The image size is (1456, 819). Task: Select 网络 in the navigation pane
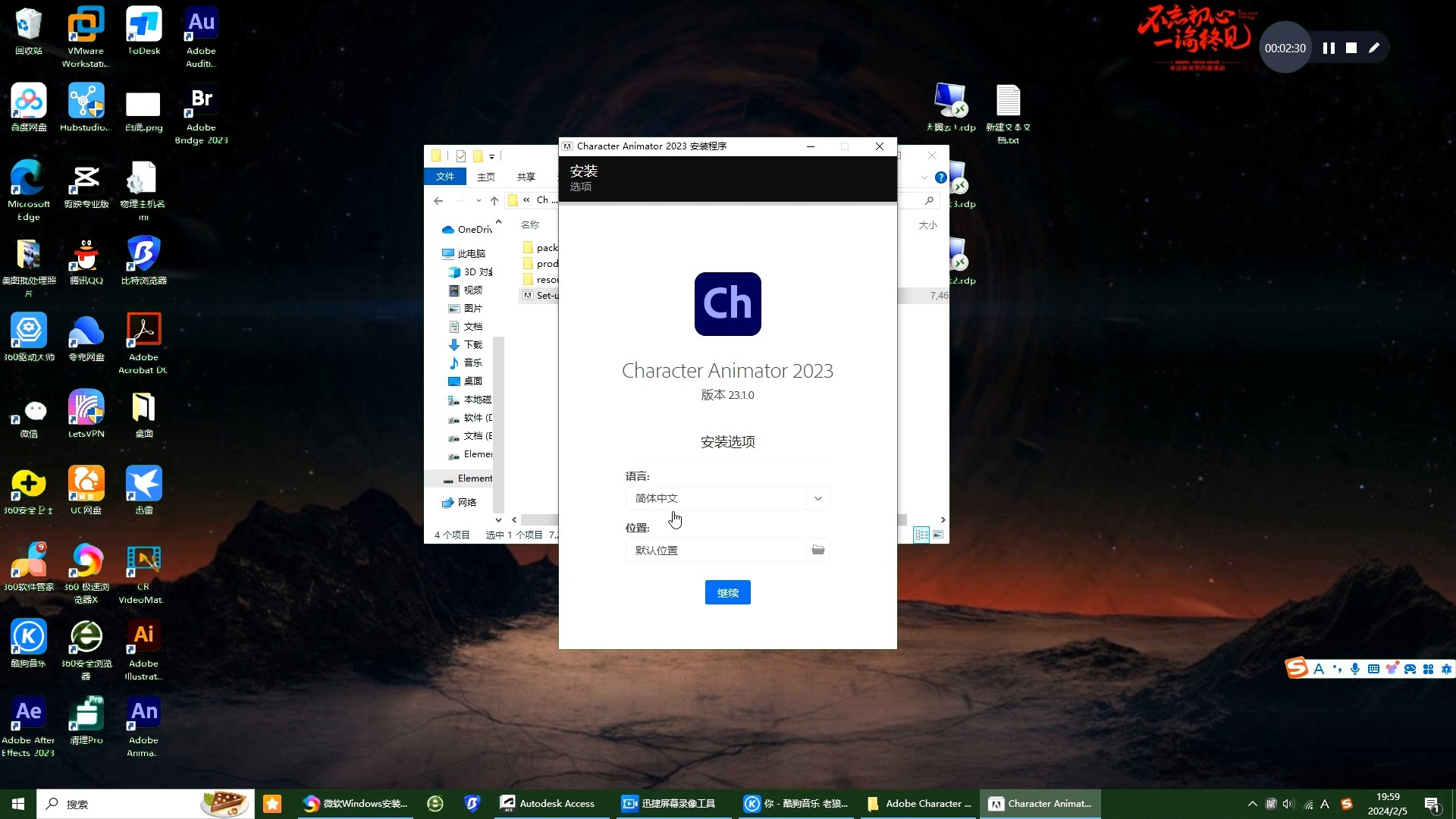(x=460, y=502)
